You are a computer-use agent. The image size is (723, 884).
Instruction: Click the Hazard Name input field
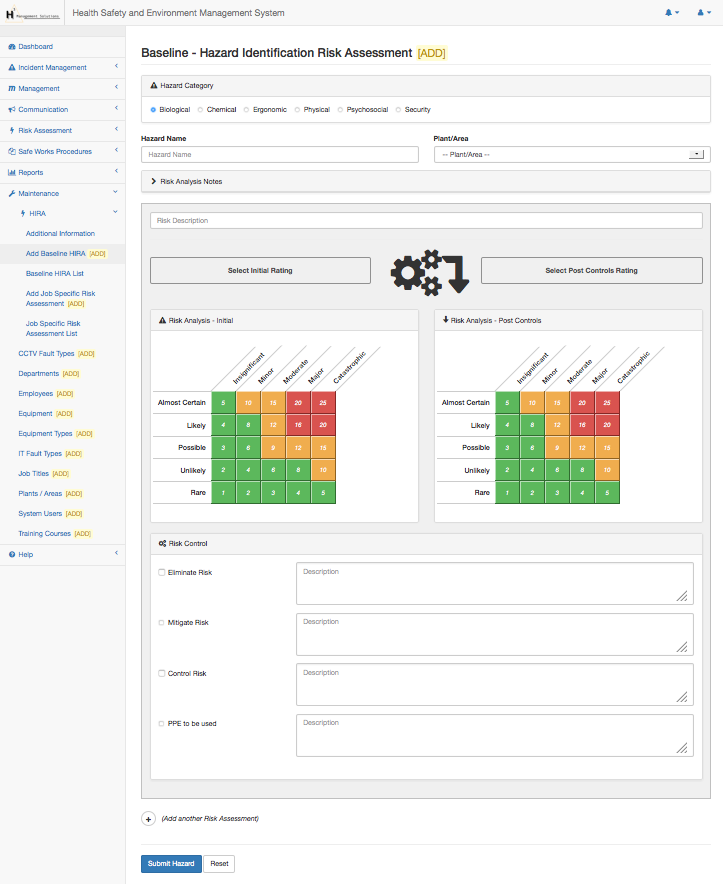[x=279, y=155]
